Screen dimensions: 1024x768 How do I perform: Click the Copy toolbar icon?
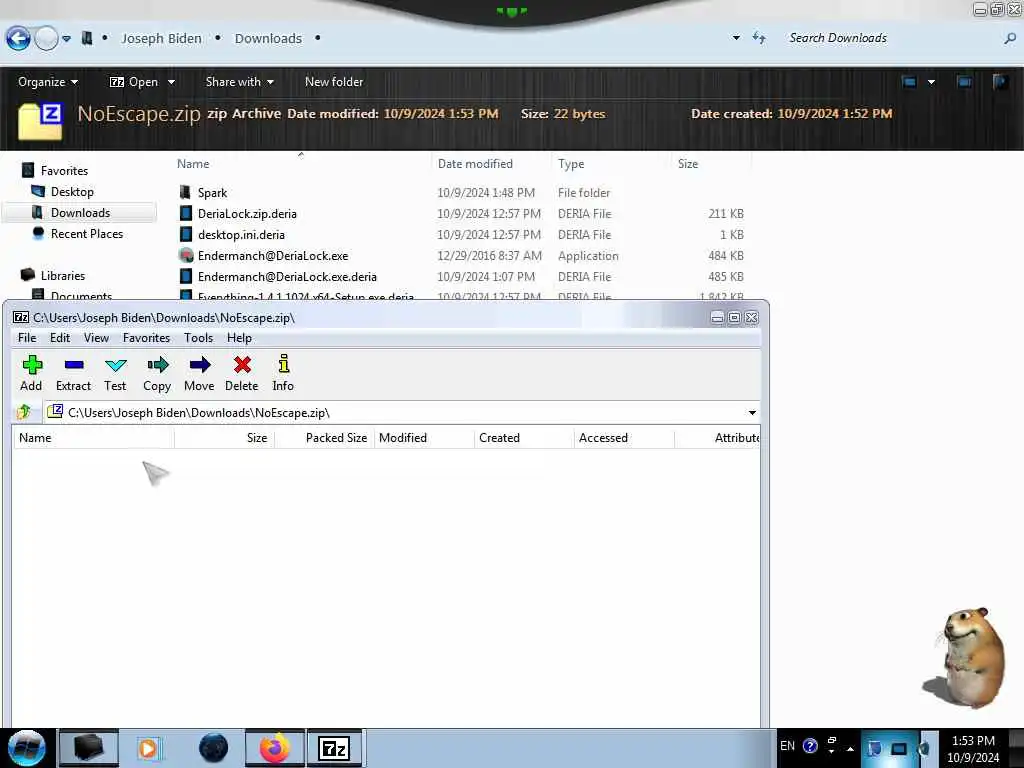tap(157, 374)
